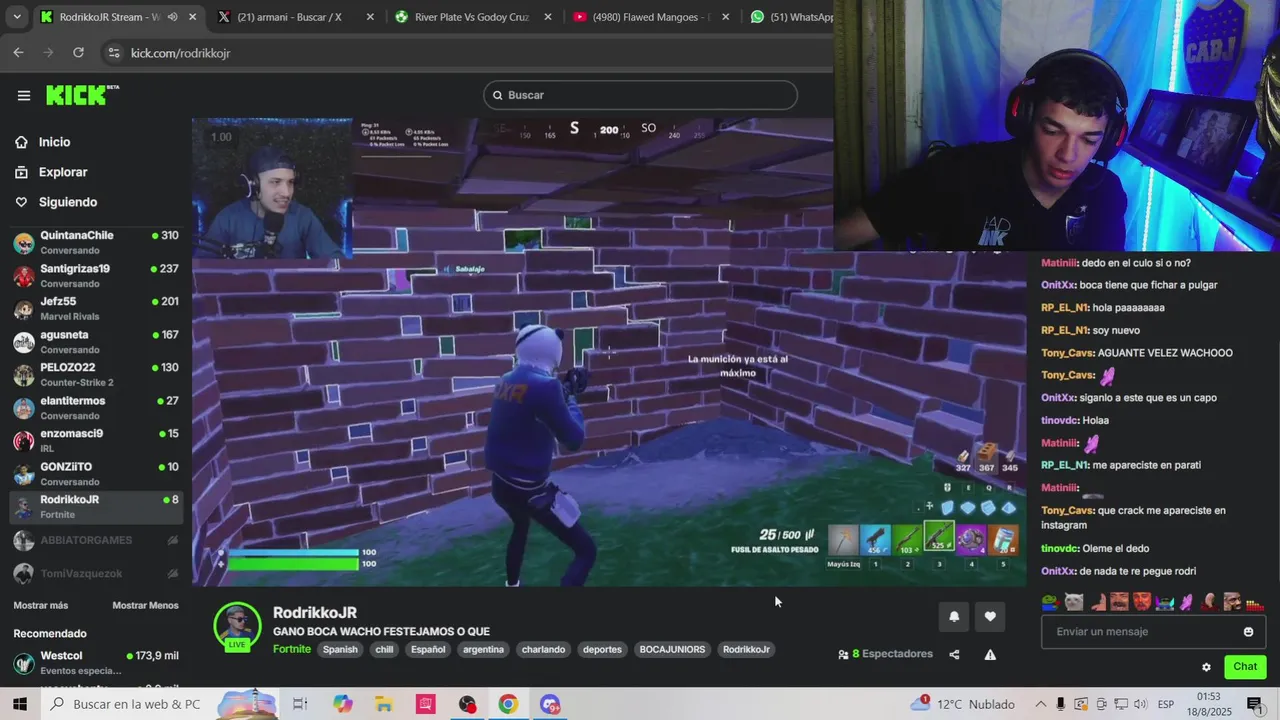
Task: Open the 8 Espectadores viewer list
Action: pyautogui.click(x=886, y=654)
